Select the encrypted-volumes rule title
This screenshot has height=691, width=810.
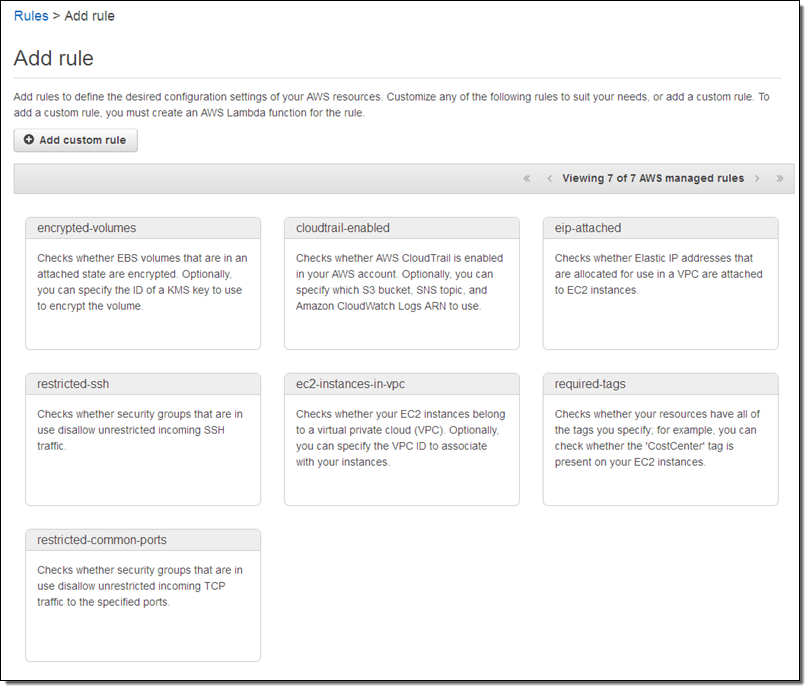coord(87,228)
